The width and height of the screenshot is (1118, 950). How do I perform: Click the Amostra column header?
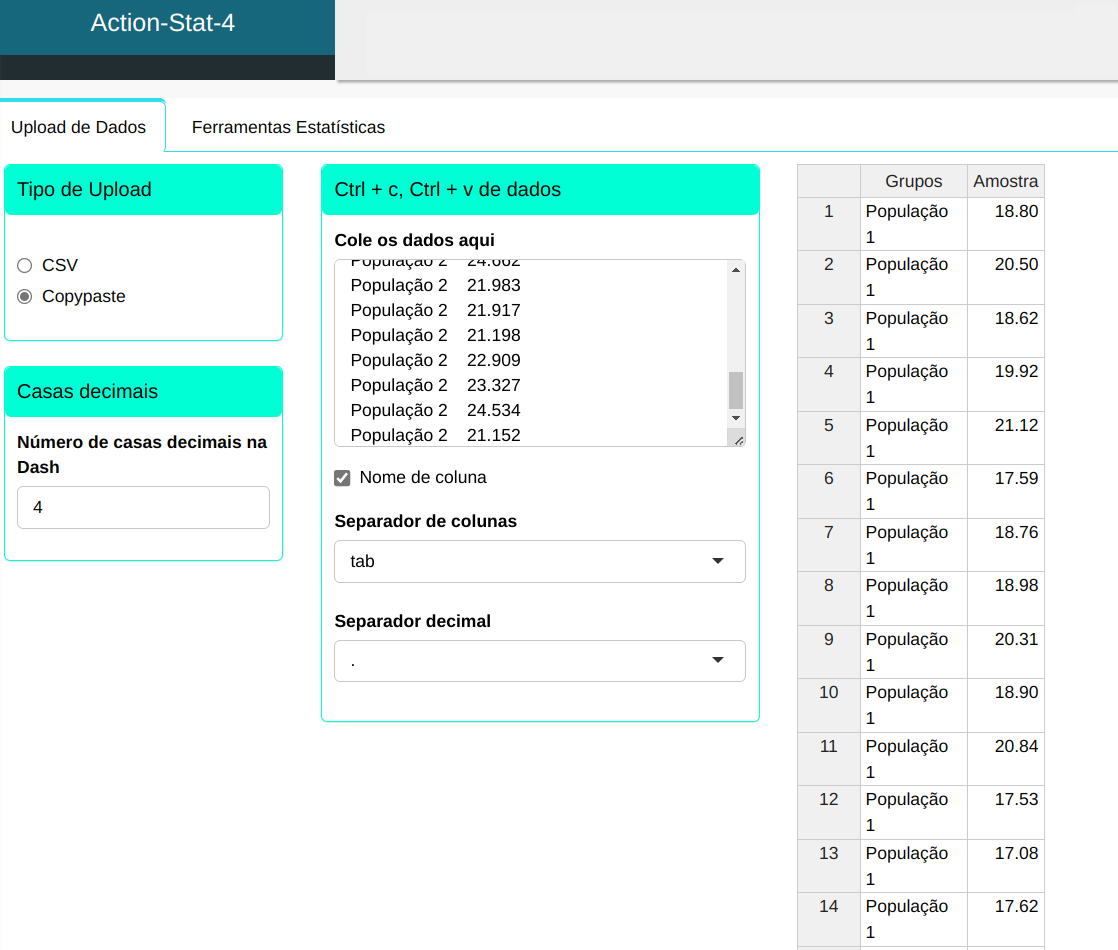(1005, 181)
